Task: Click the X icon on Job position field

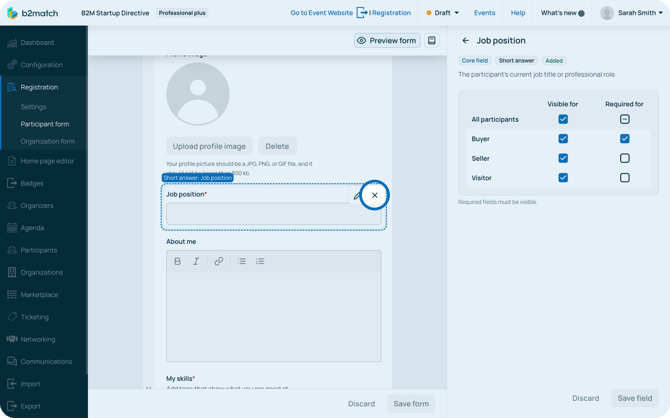Action: [375, 195]
